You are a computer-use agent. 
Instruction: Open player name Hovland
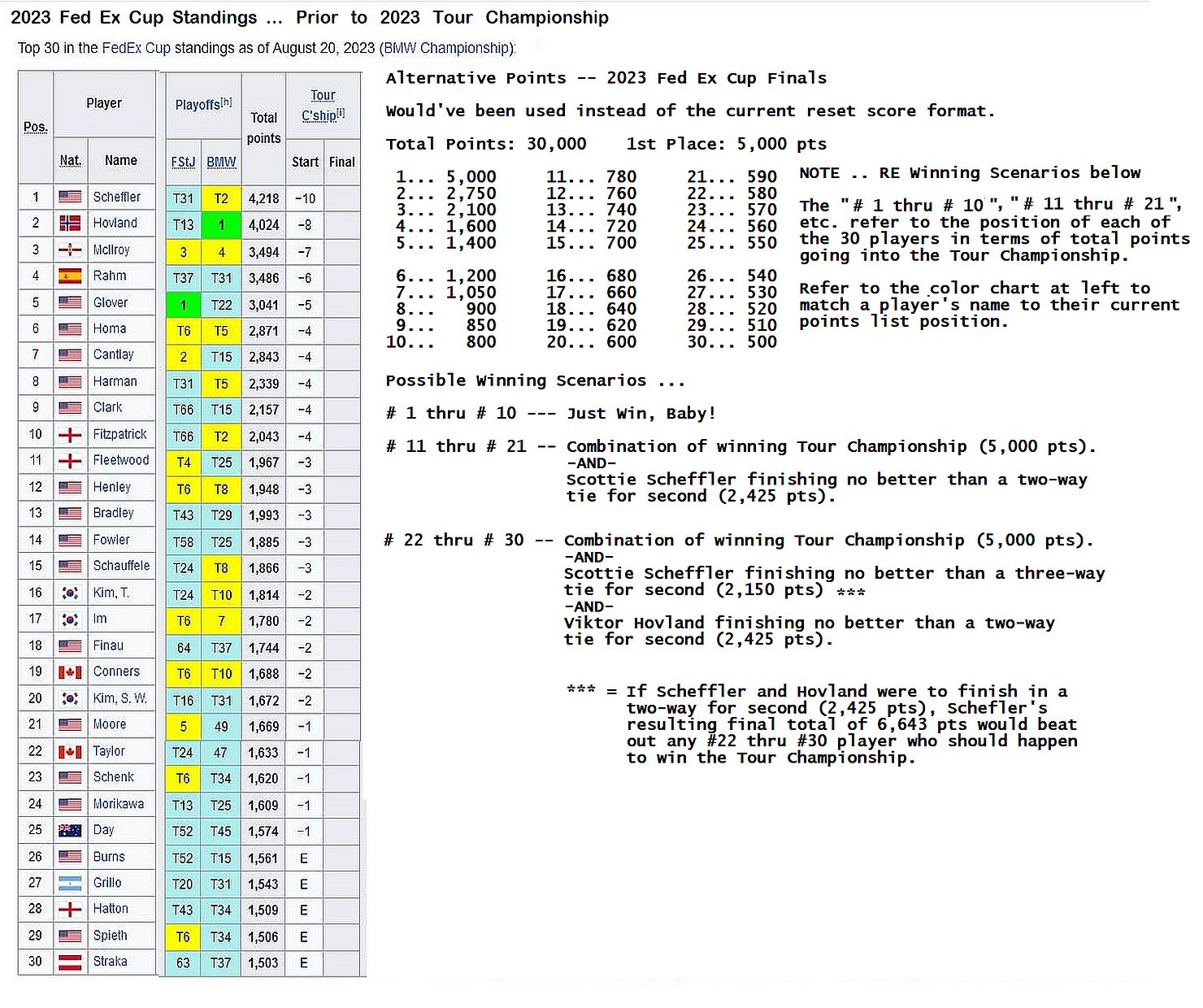click(x=115, y=223)
